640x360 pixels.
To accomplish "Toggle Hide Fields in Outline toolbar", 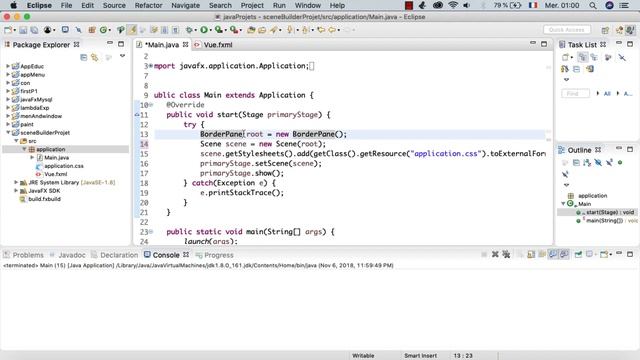I will pos(598,162).
